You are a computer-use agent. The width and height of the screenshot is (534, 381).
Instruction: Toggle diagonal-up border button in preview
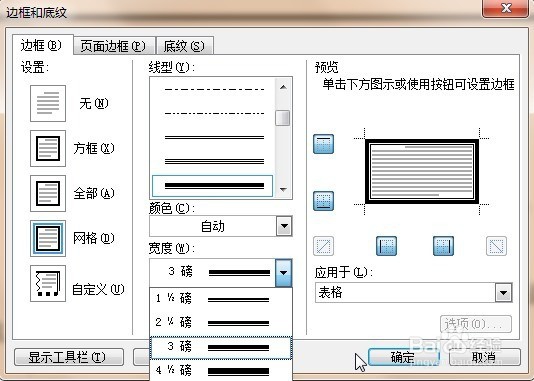(x=323, y=246)
